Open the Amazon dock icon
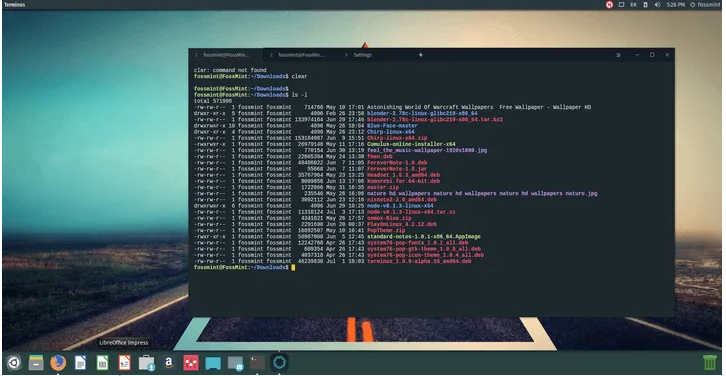726x376 pixels. (x=169, y=362)
